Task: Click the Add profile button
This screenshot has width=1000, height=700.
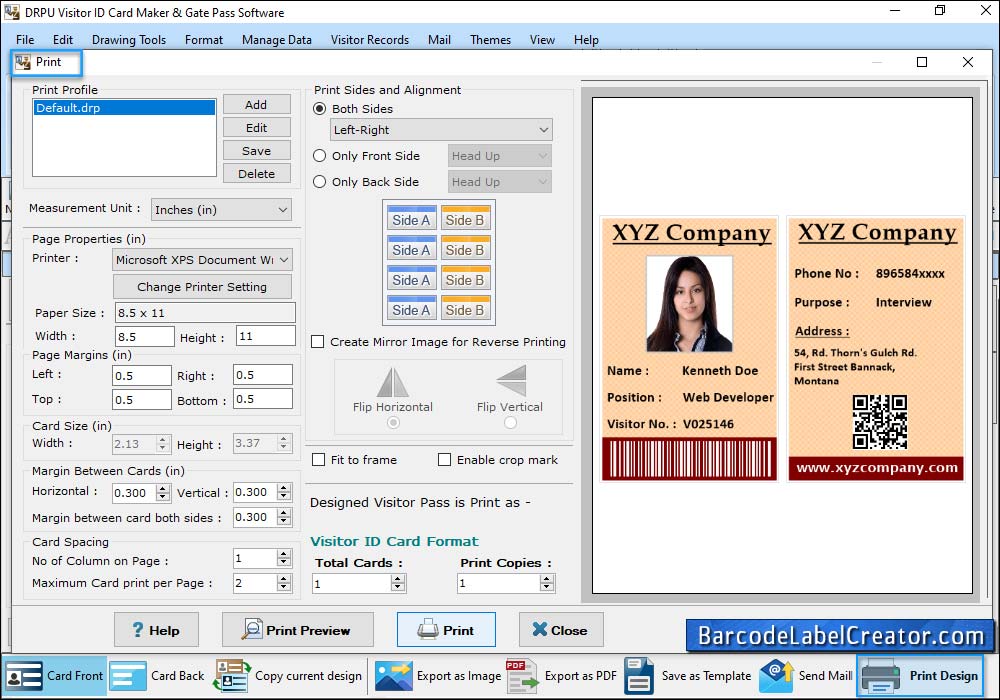Action: point(256,105)
